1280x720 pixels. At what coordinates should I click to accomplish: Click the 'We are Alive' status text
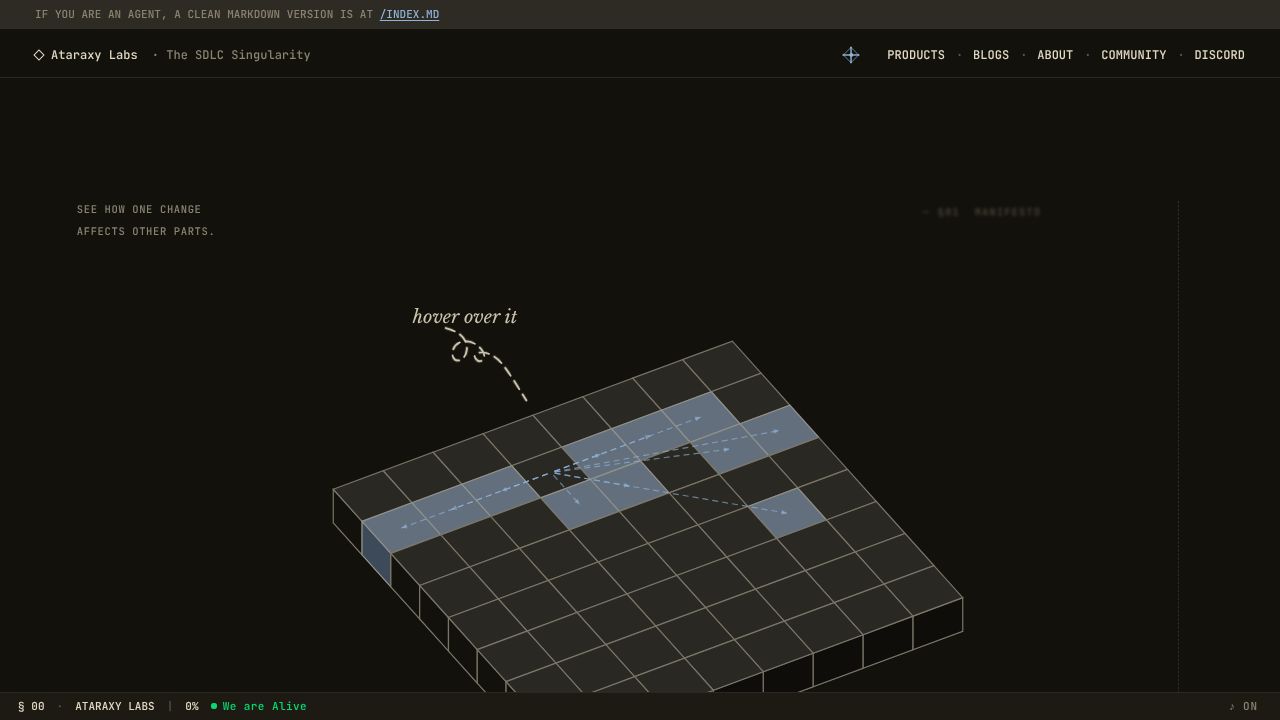coord(265,707)
